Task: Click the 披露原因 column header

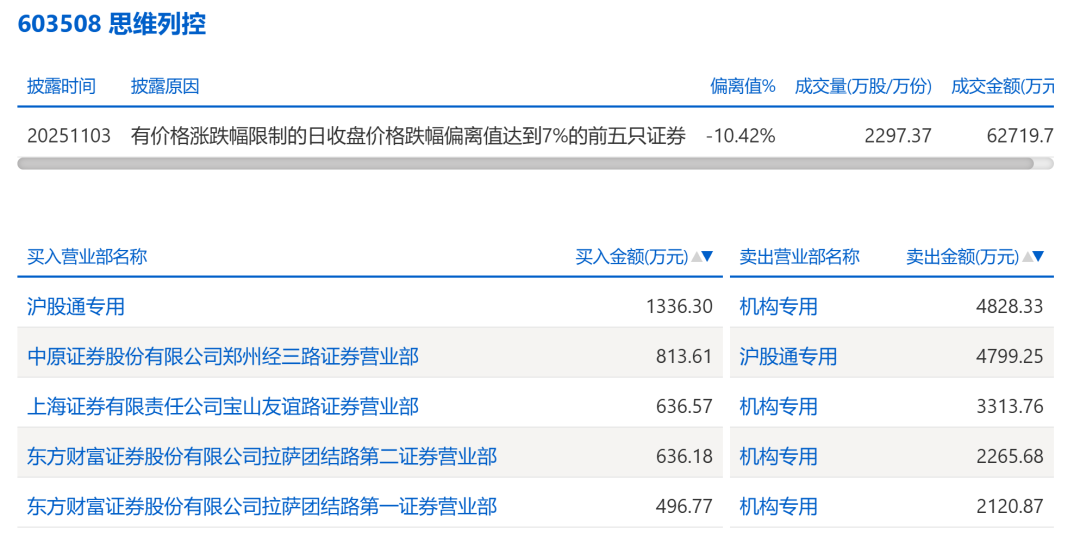Action: point(165,86)
